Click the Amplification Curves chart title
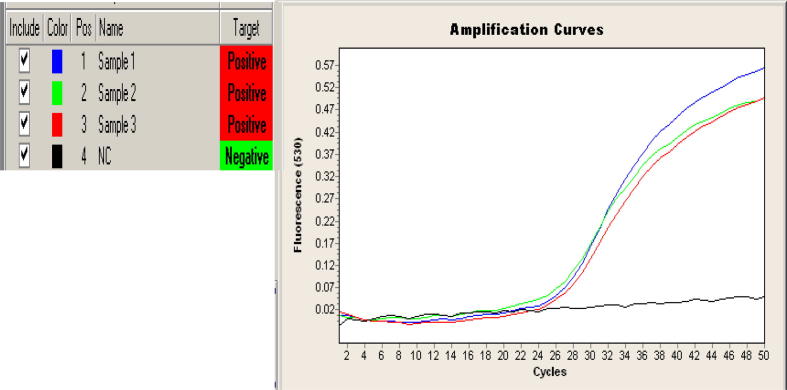The width and height of the screenshot is (787, 390). (527, 30)
